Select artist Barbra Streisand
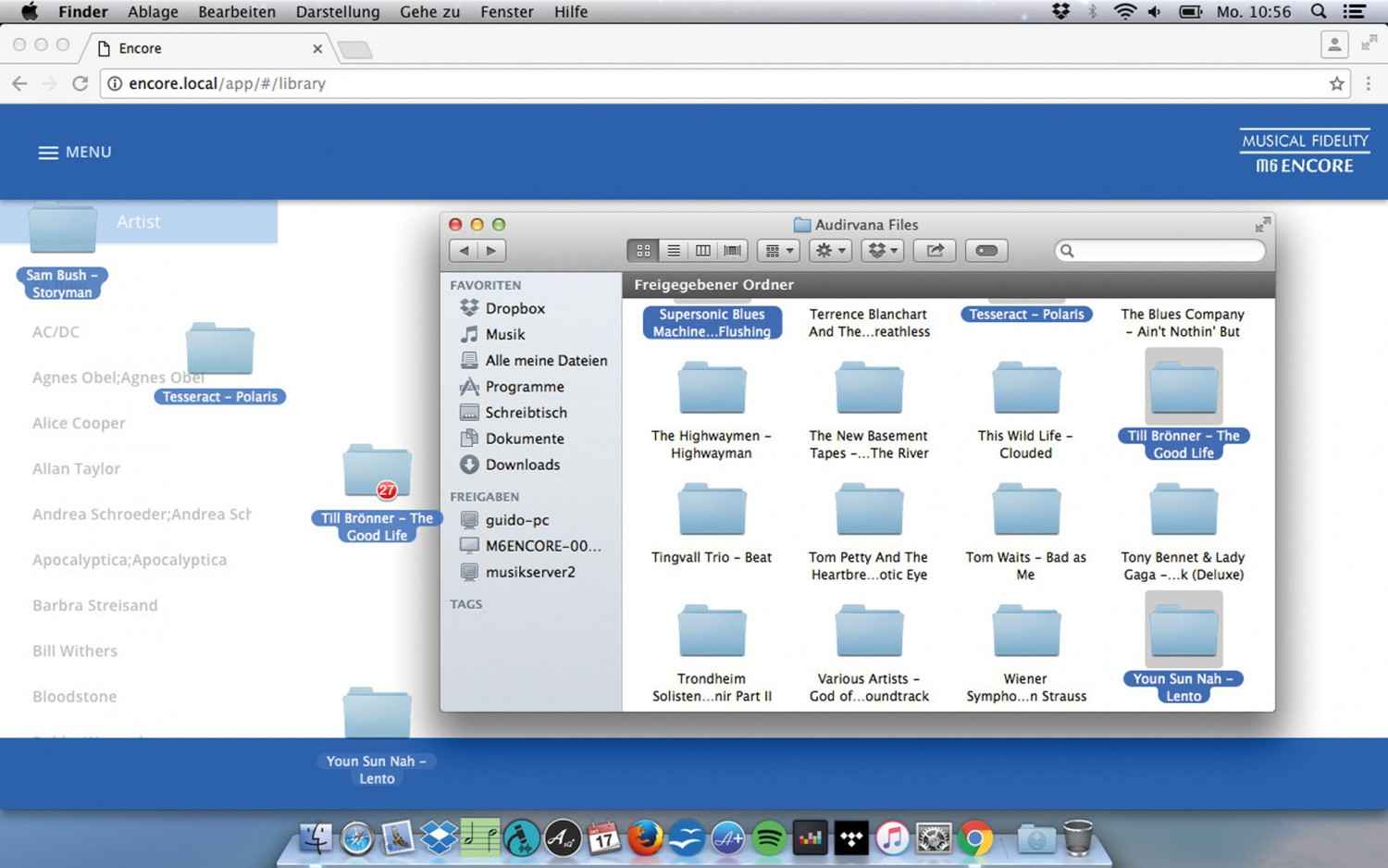1388x868 pixels. coord(95,605)
